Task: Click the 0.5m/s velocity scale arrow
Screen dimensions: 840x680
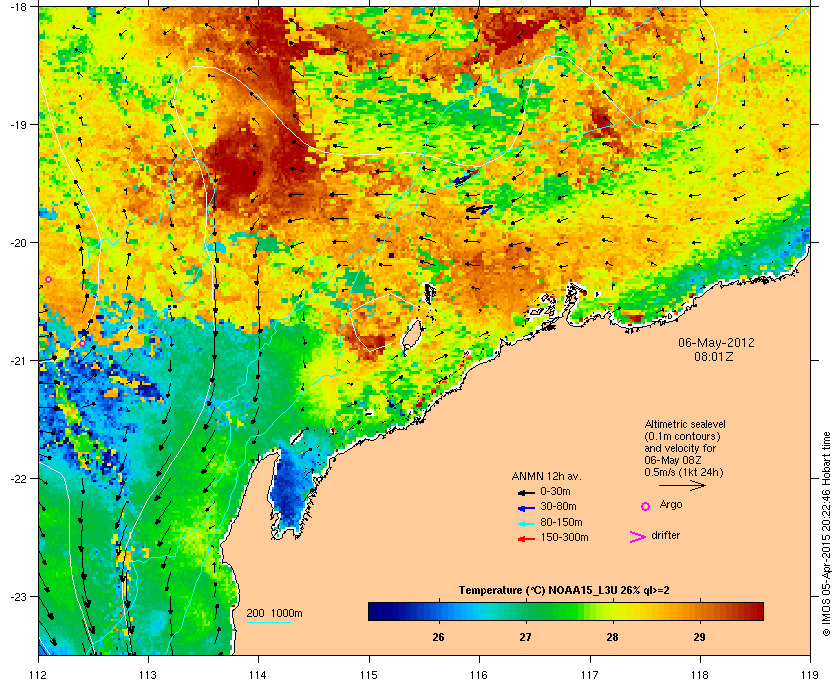Action: click(682, 485)
